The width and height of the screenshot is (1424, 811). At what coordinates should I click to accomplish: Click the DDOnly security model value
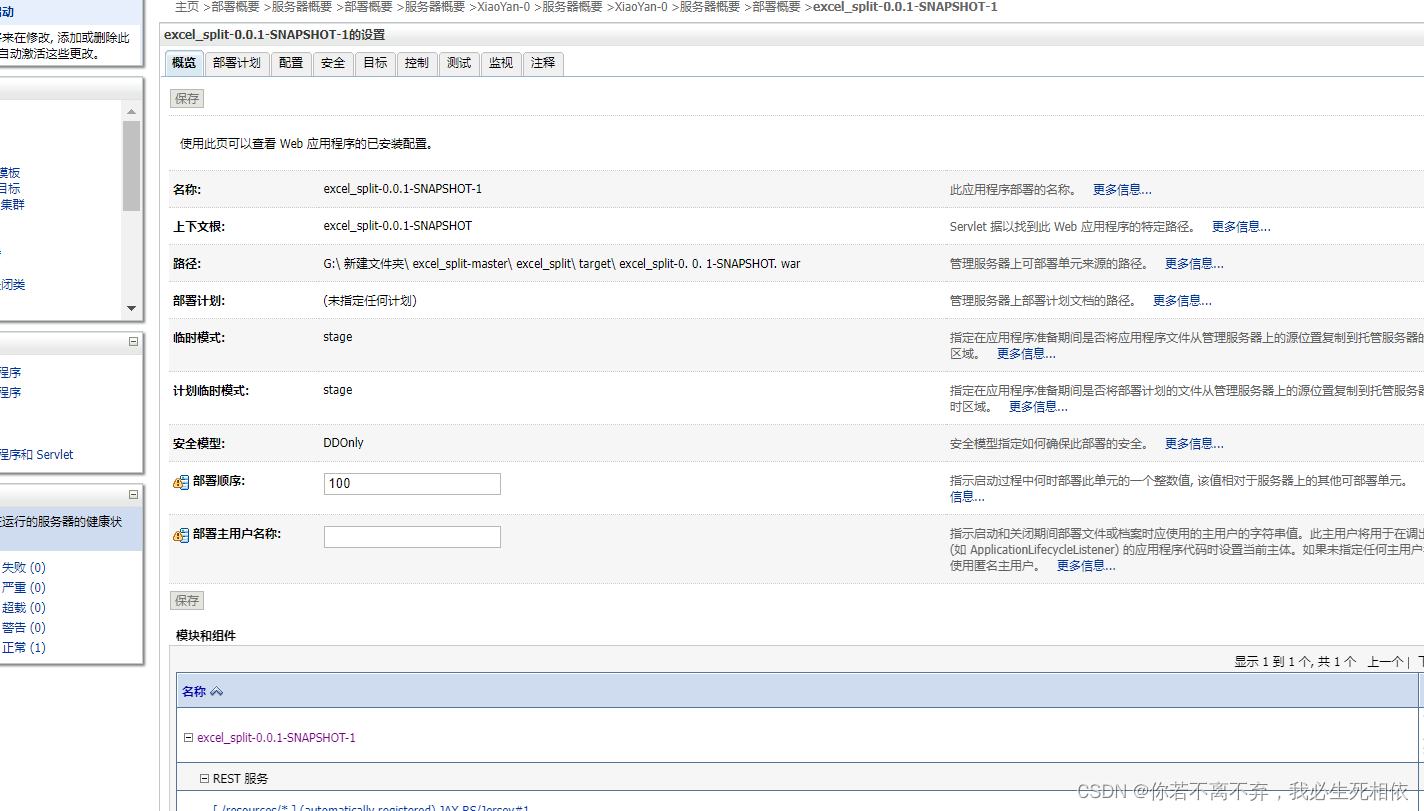[344, 443]
